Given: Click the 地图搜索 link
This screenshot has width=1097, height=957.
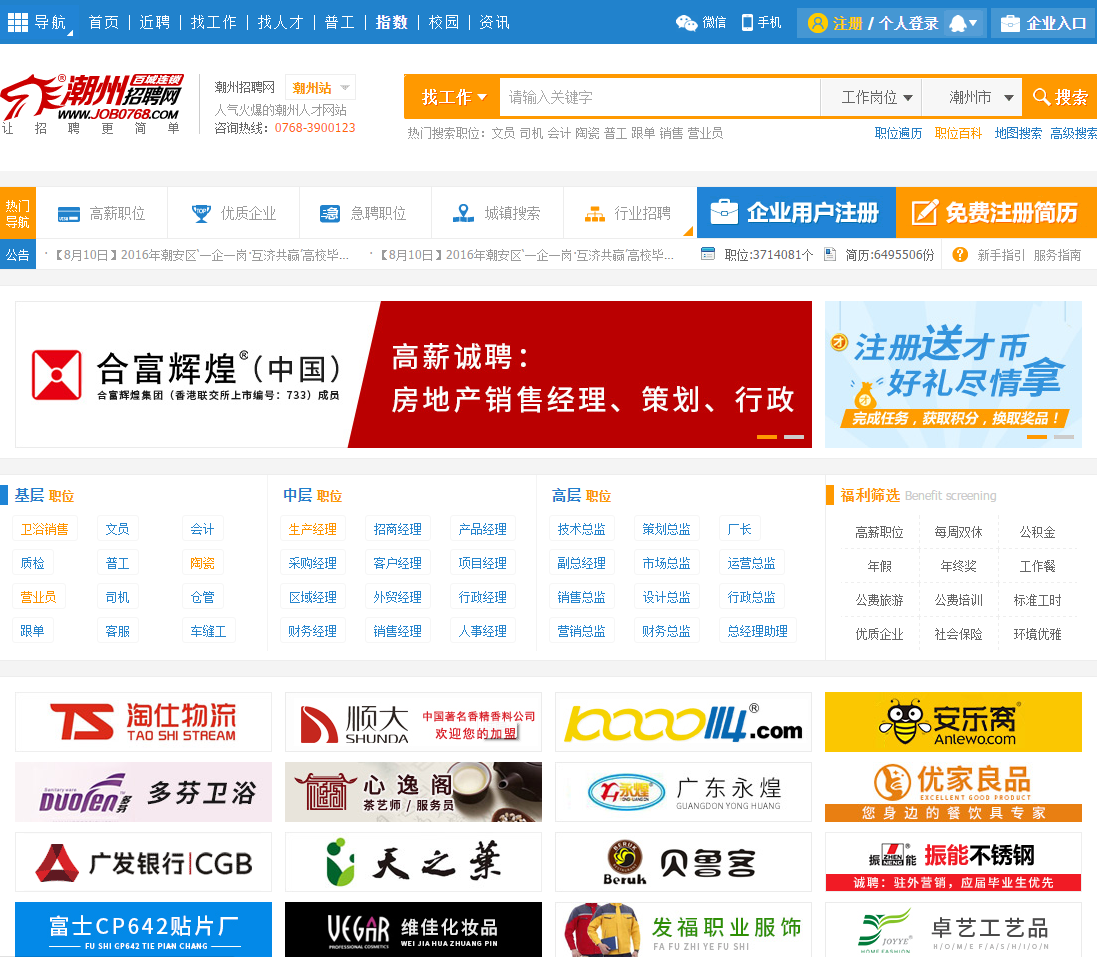Looking at the screenshot, I should coord(1018,133).
